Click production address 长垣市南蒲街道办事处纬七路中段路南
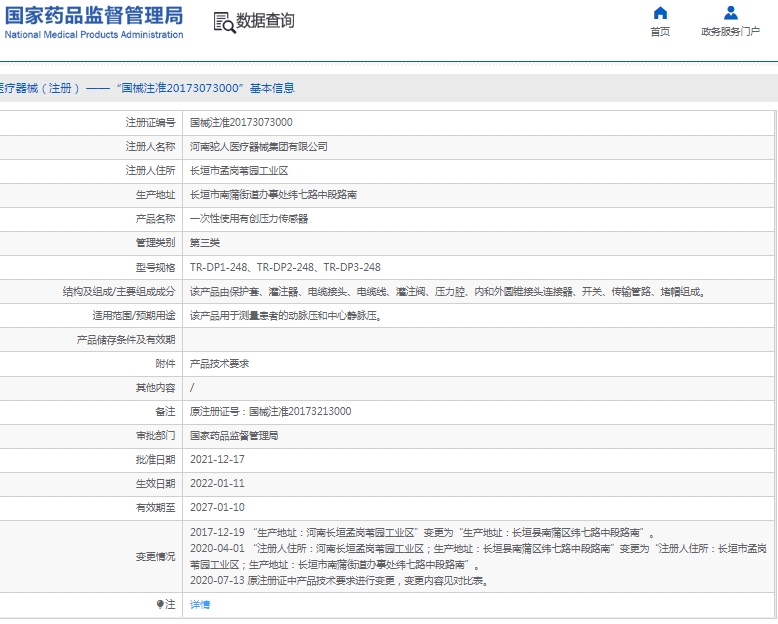 coord(273,195)
